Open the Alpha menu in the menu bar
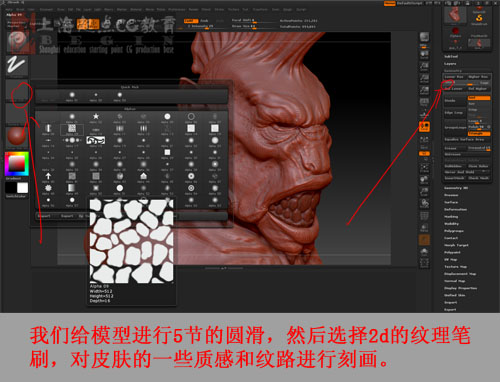Viewport: 500px width, 382px height. pos(9,9)
